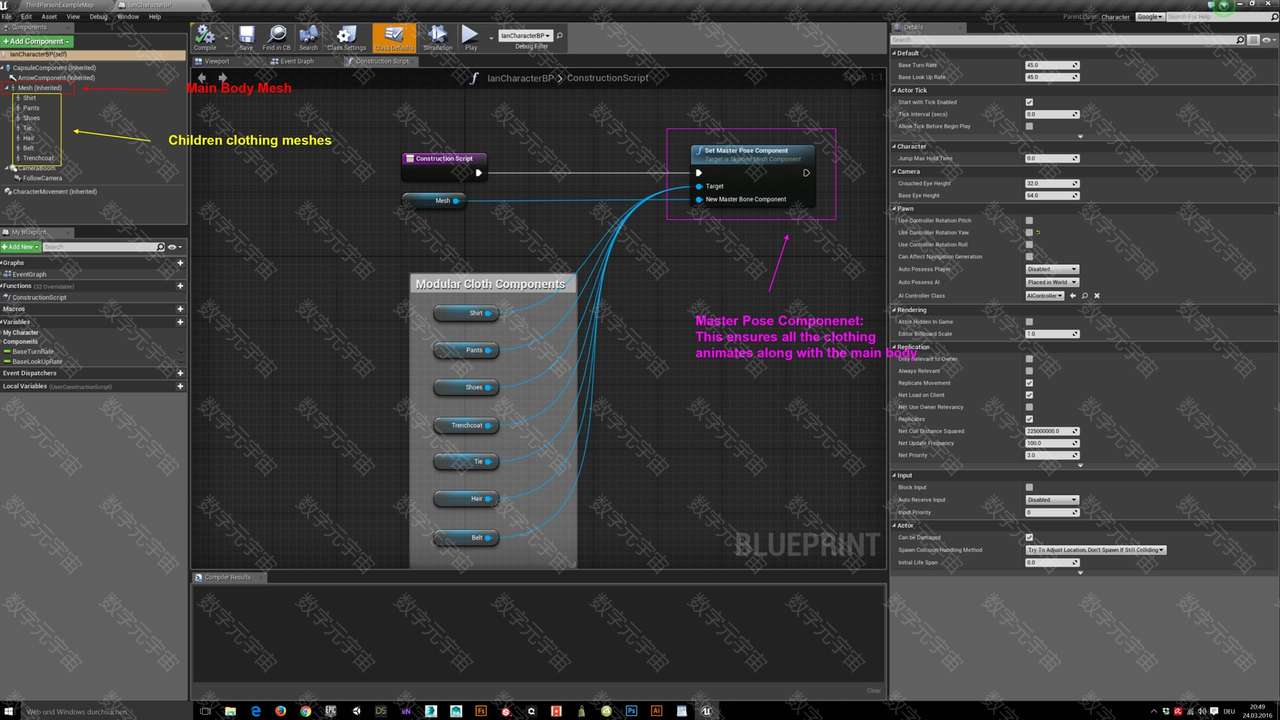Toggle Use Controller Rotation Yaw checkbox

pos(1029,232)
